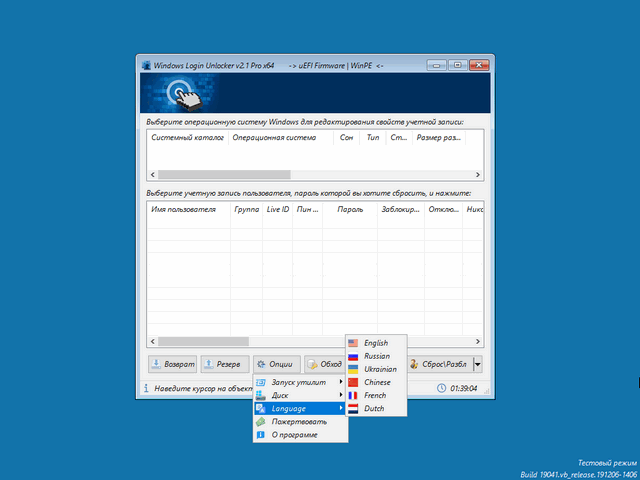Select the English language flag option

click(375, 343)
